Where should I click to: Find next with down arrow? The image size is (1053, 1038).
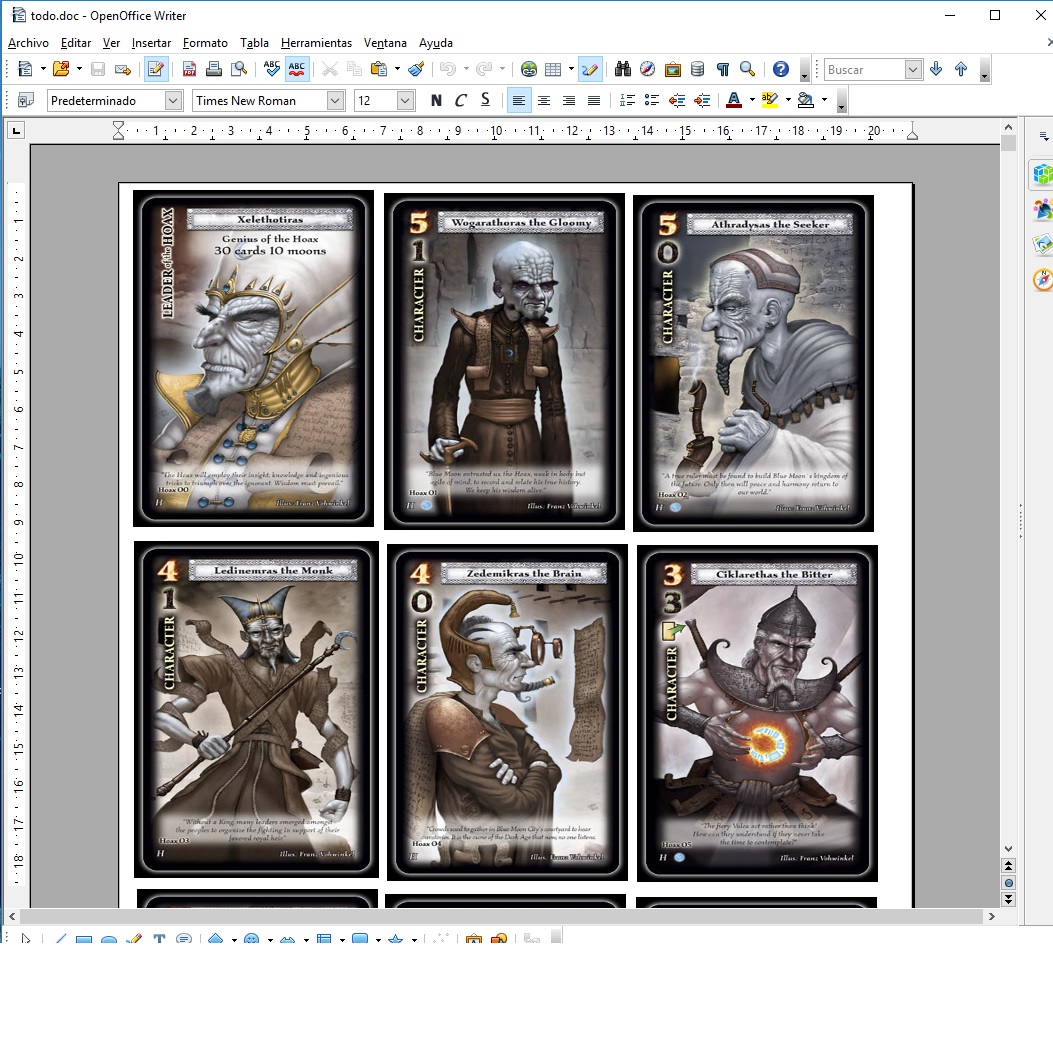point(936,69)
